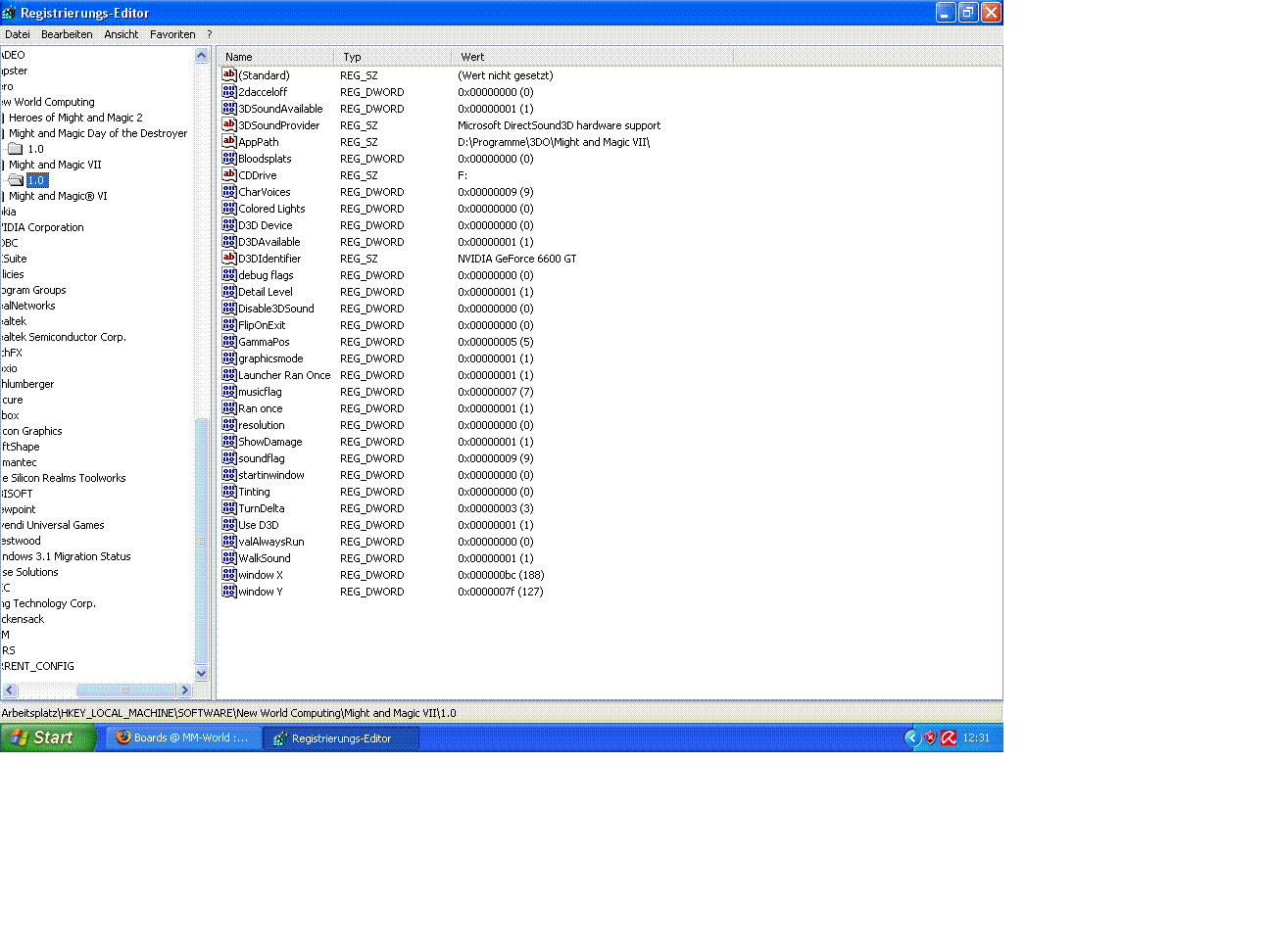Open the Ansicht menu
Image resolution: width=1270 pixels, height=952 pixels.
coord(122,34)
